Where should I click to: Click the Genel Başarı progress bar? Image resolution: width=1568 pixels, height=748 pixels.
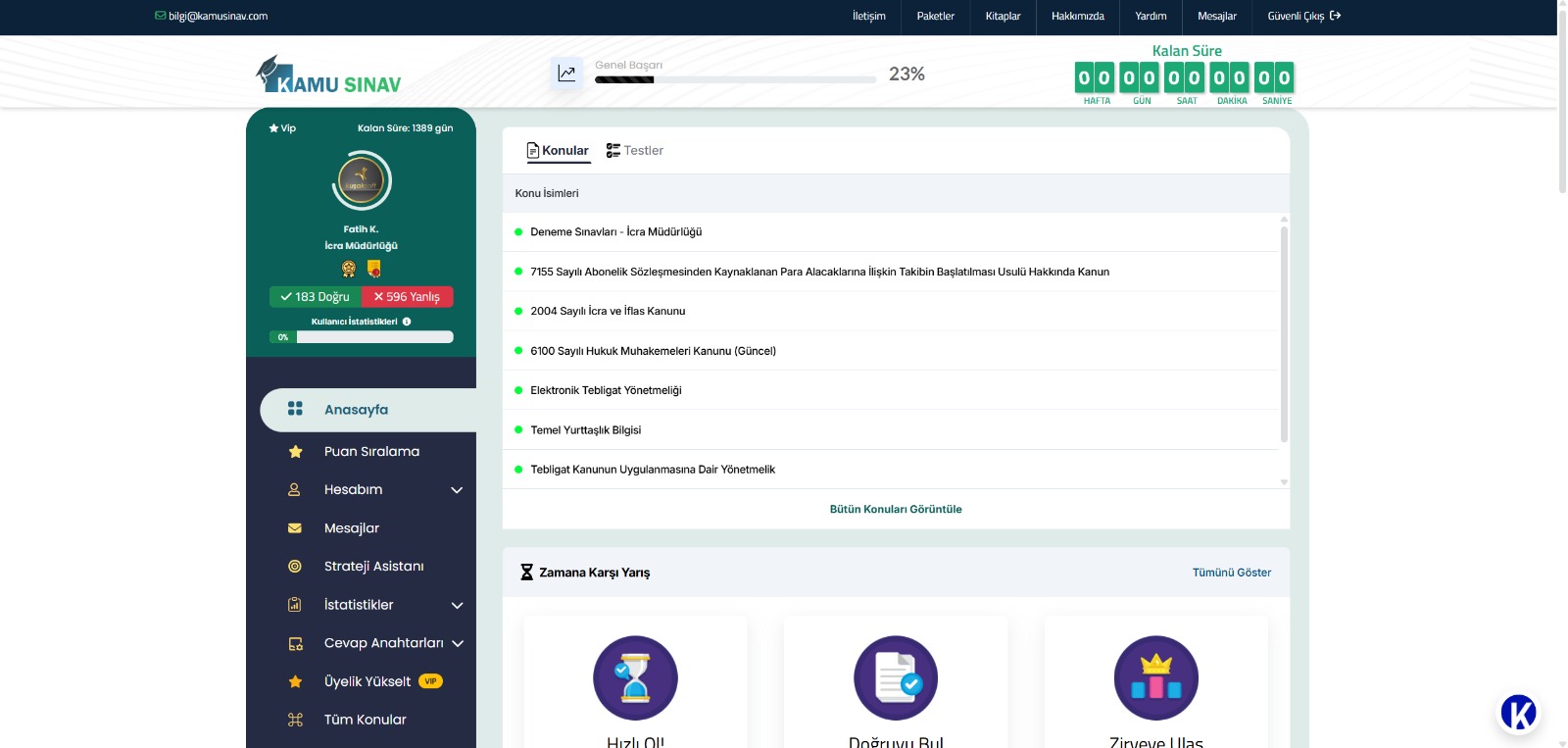735,80
